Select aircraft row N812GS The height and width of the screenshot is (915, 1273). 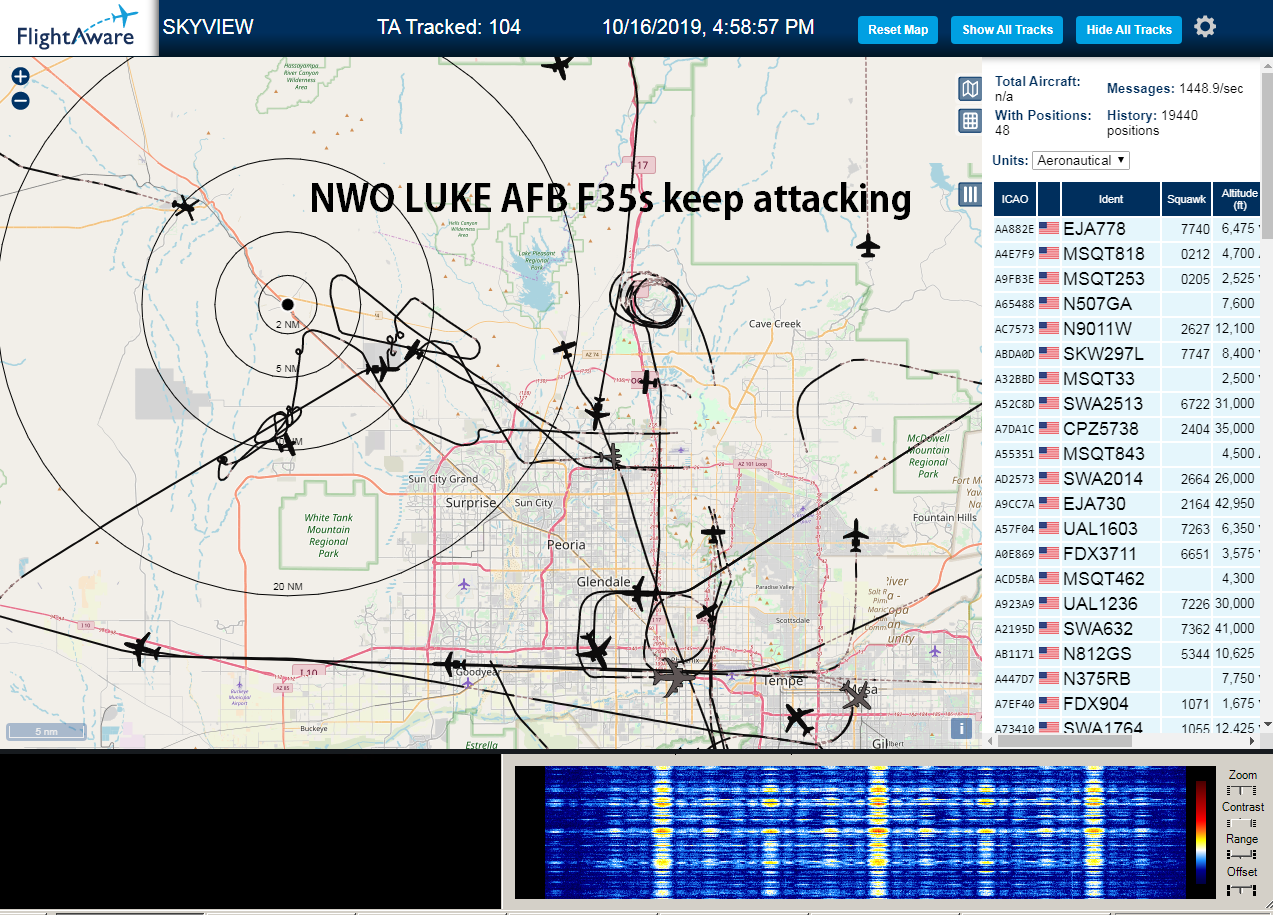coord(1127,654)
